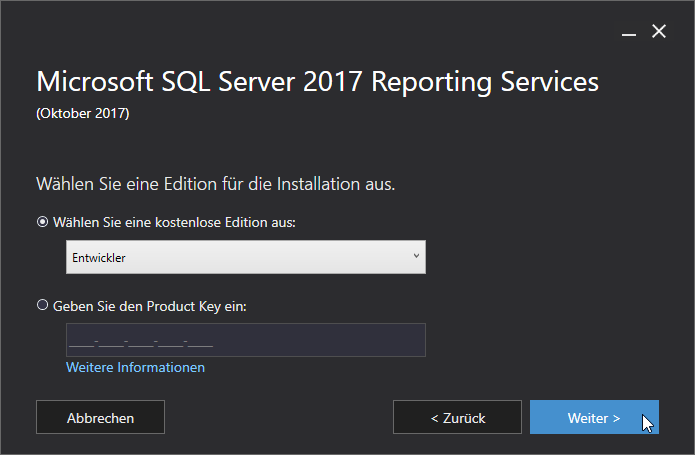Click the last segment of the product key mask
Viewport: 695px width, 455px height.
(201, 343)
